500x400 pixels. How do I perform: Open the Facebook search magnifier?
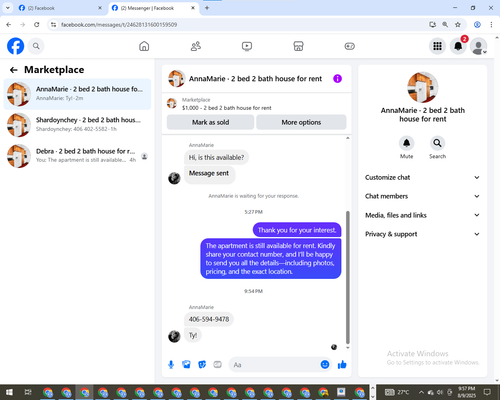[36, 46]
